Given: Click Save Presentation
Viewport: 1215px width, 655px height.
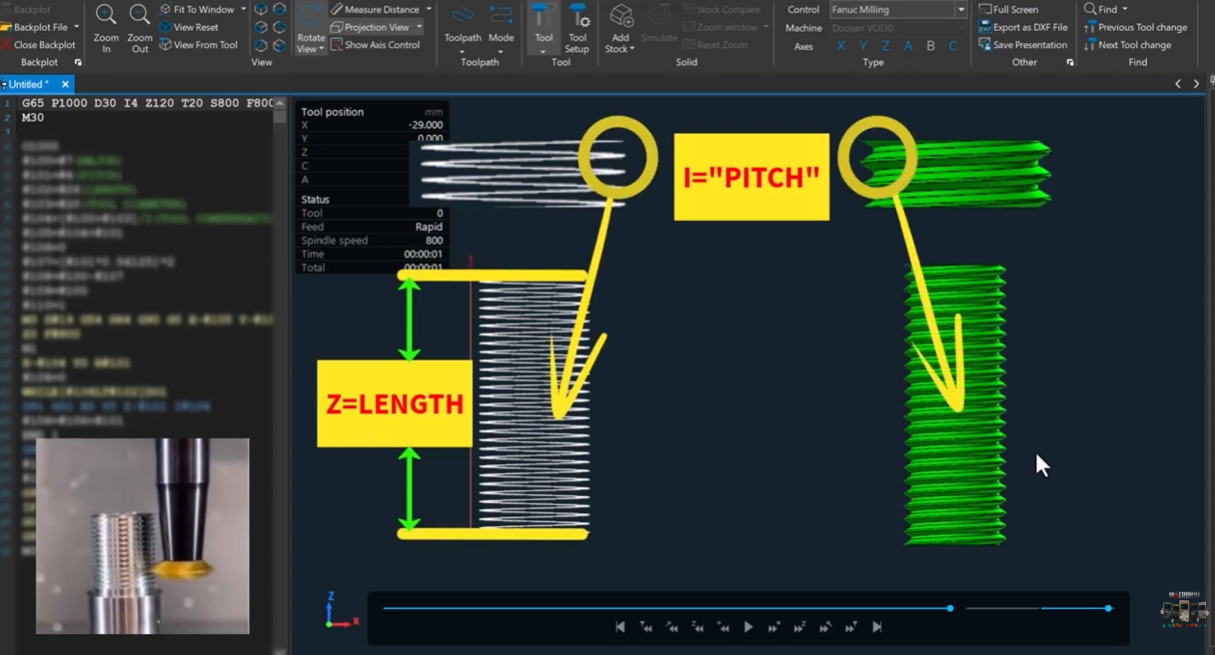Looking at the screenshot, I should 1022,45.
